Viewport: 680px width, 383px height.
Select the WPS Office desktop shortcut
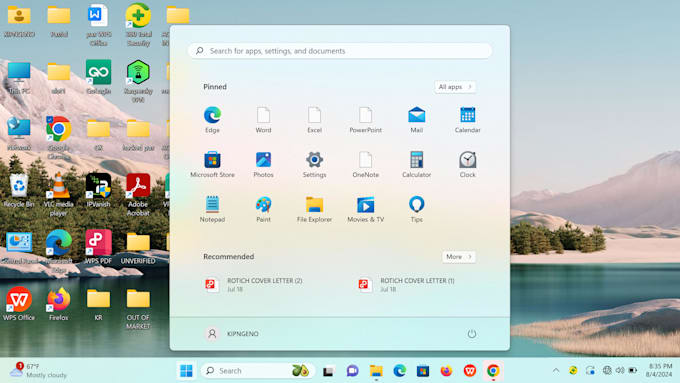[x=19, y=303]
